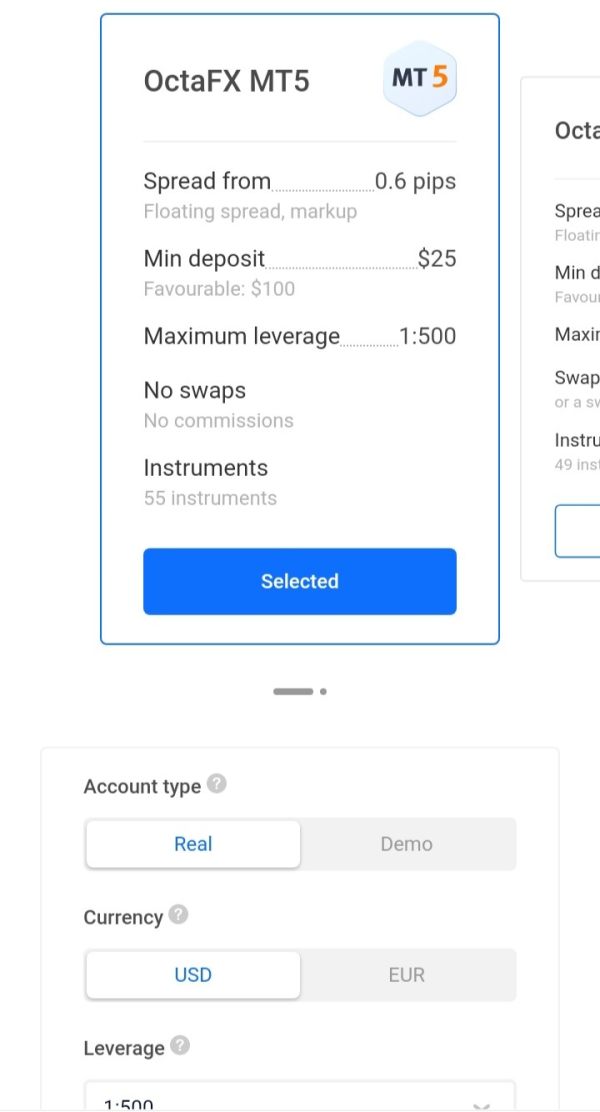
Task: Click the question mark next to Currency
Action: point(178,915)
